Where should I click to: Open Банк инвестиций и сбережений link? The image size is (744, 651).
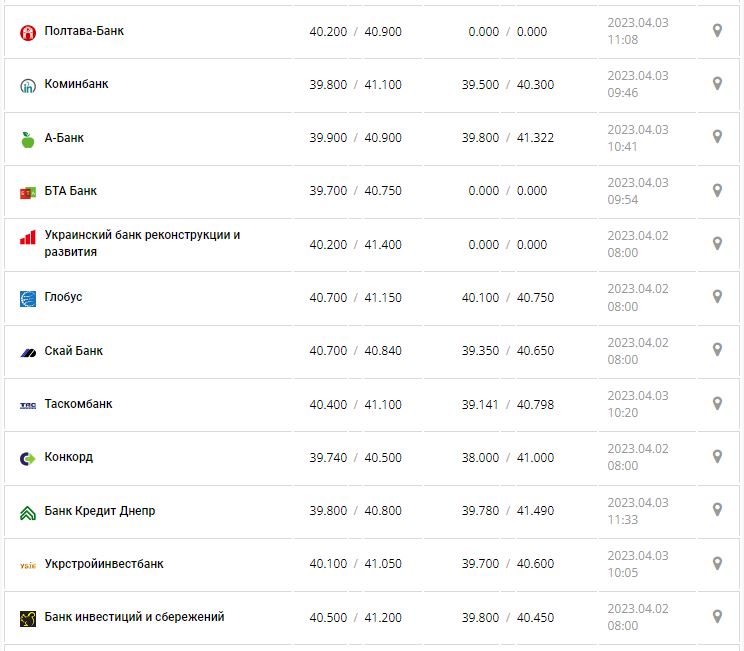134,617
